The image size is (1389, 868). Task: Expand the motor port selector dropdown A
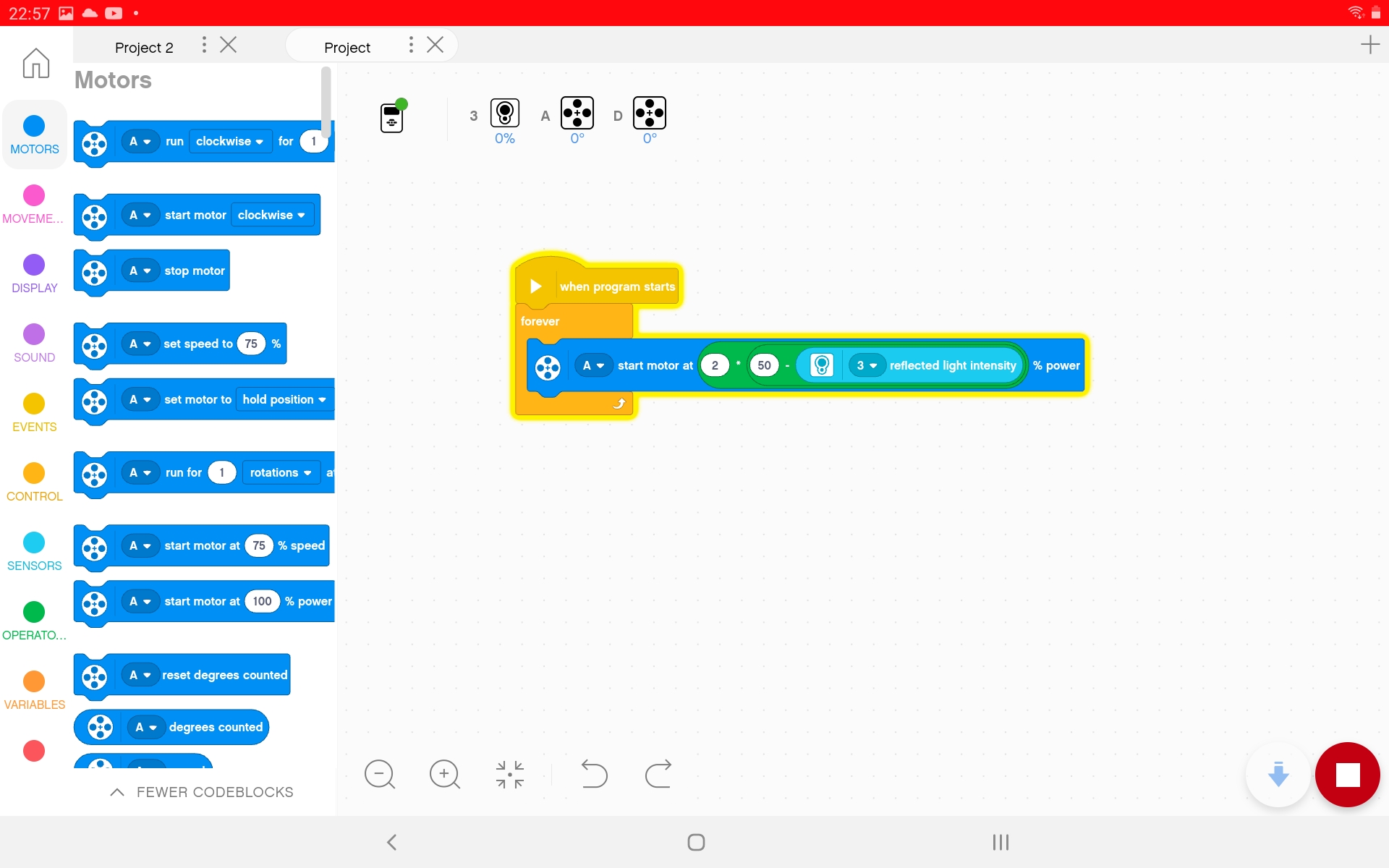pos(592,365)
